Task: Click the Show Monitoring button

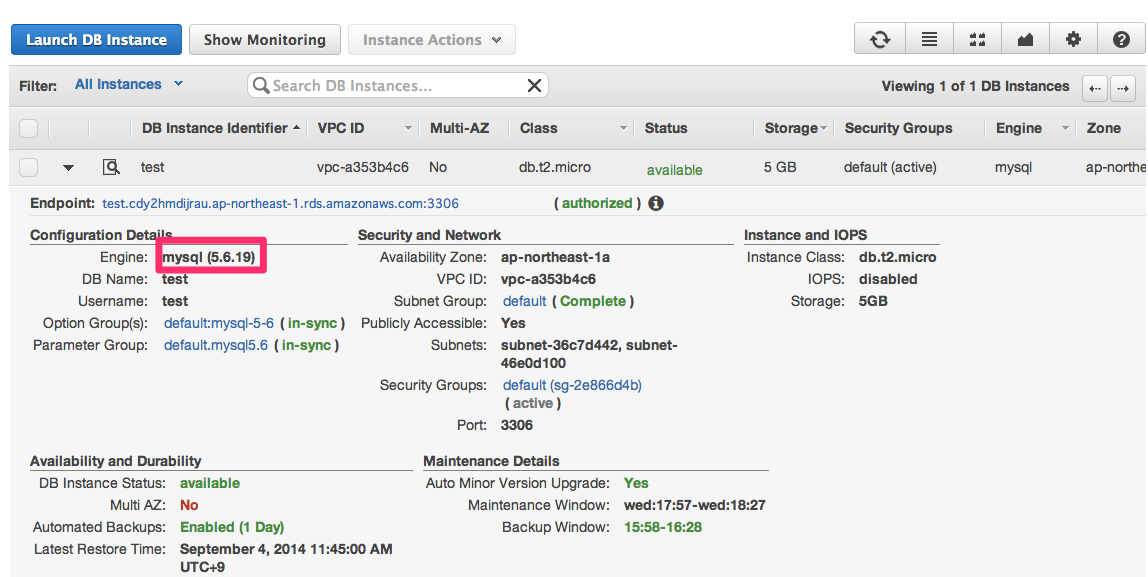Action: click(264, 39)
